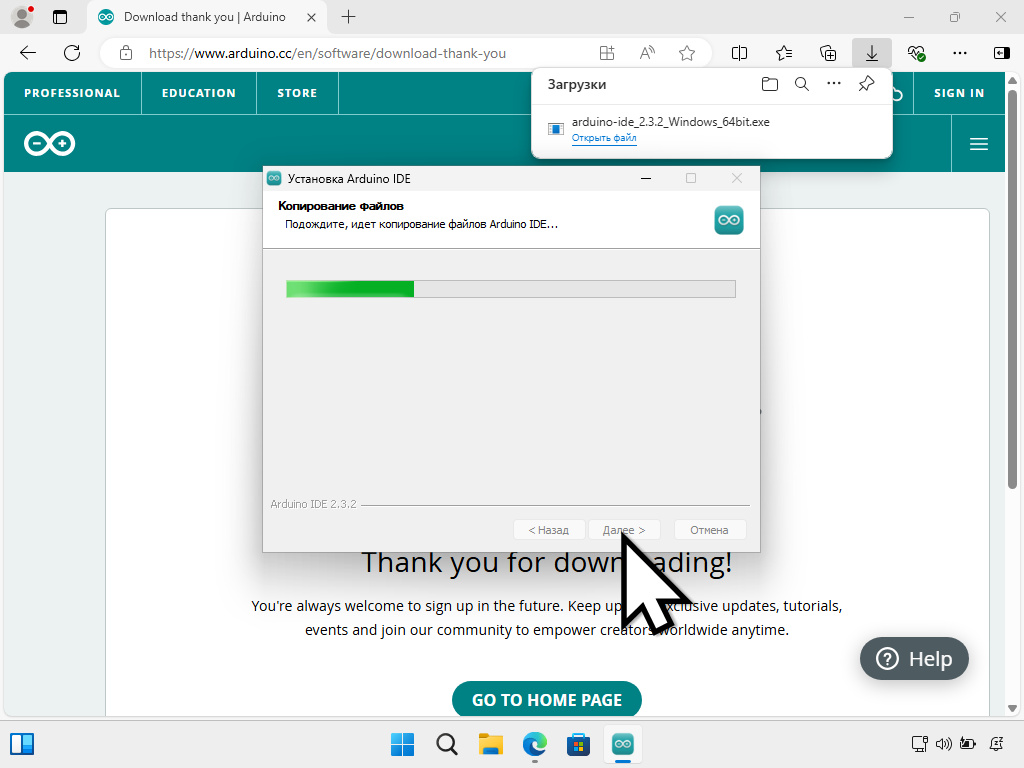The height and width of the screenshot is (768, 1024).
Task: Open the tab actions menu icon
Action: click(60, 17)
